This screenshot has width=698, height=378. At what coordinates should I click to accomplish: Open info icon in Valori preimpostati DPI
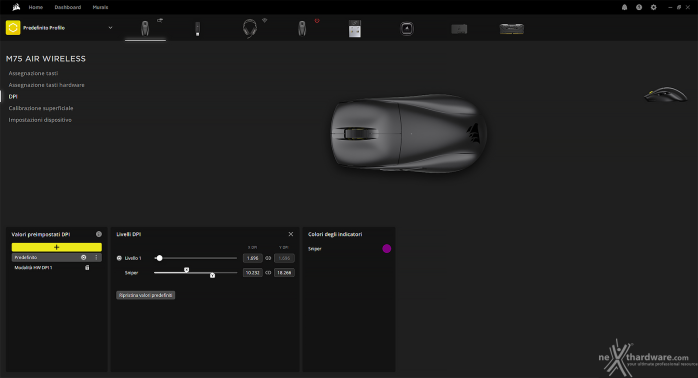99,234
